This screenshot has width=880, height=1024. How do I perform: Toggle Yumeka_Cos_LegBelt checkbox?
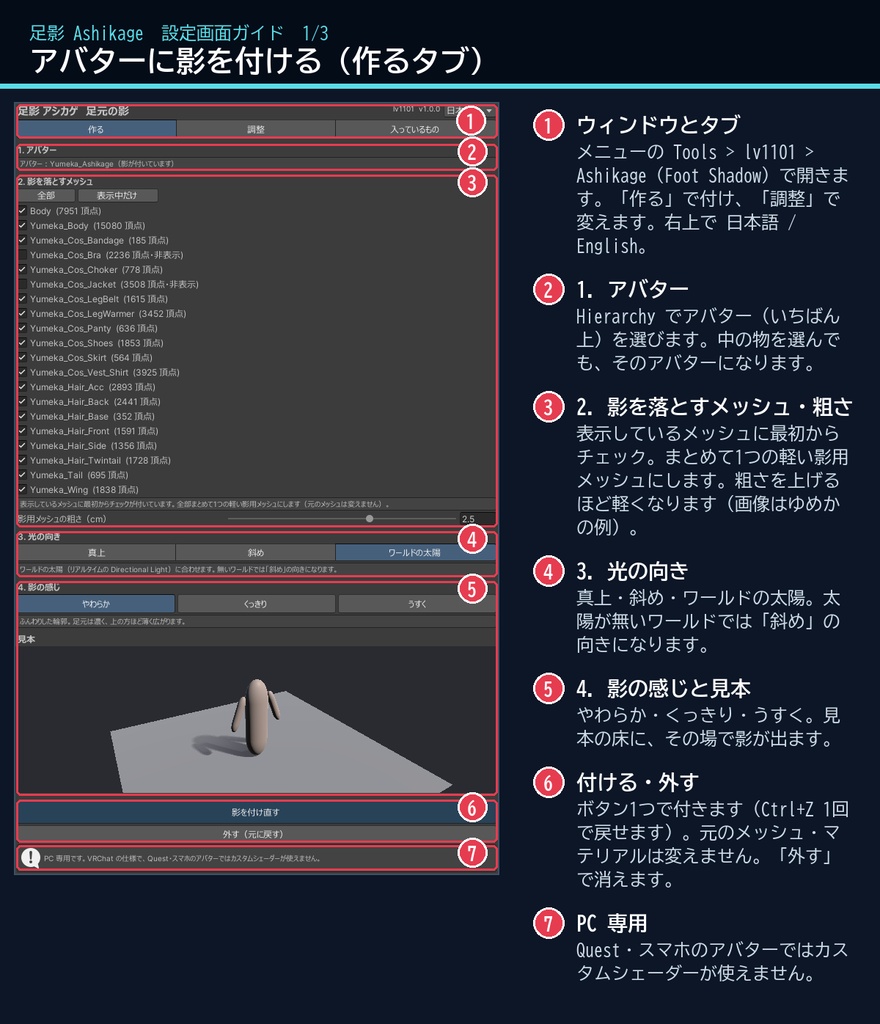[x=22, y=299]
